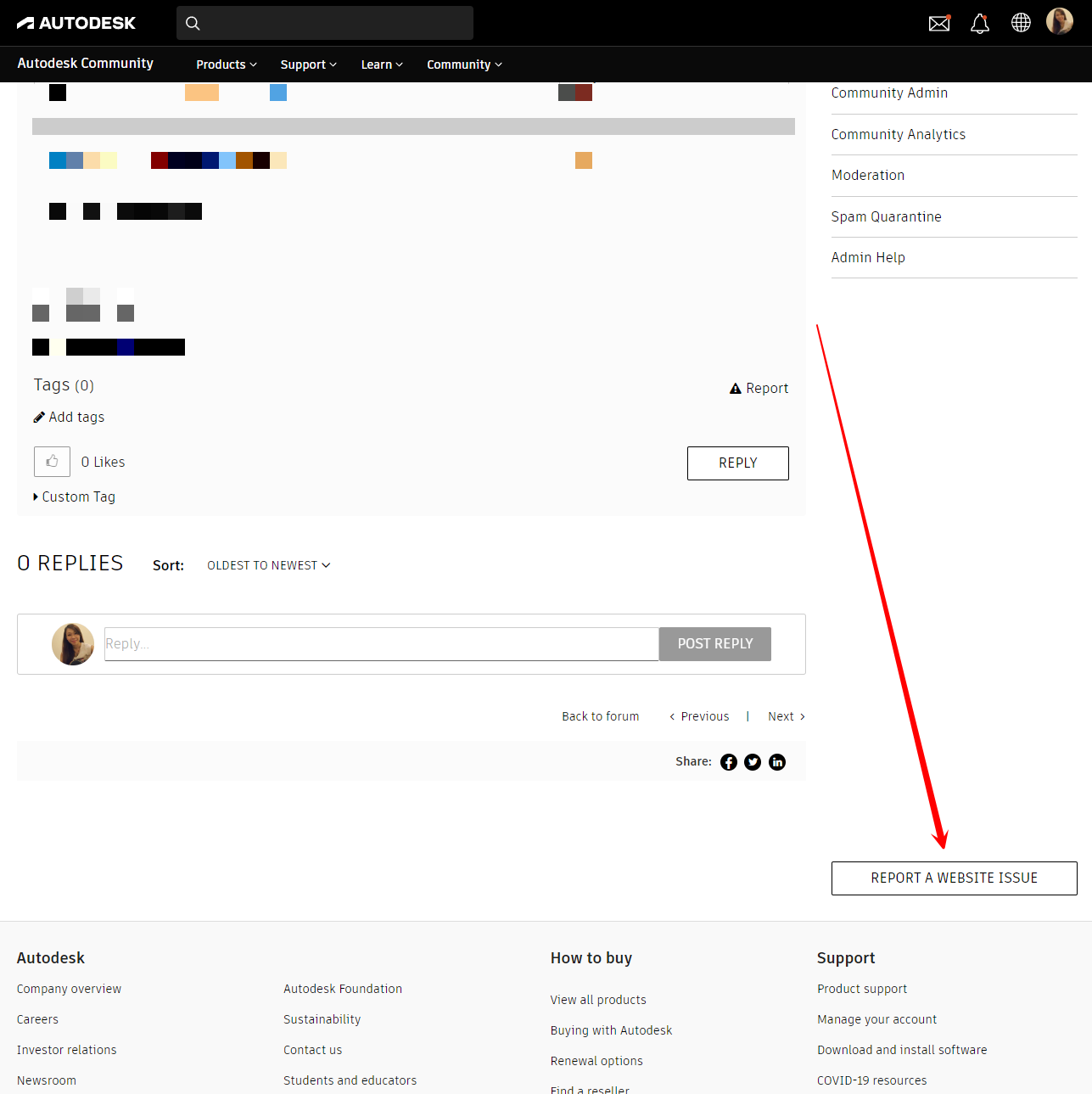Click the Autodesk logo in the header
The image size is (1092, 1094).
tap(76, 22)
